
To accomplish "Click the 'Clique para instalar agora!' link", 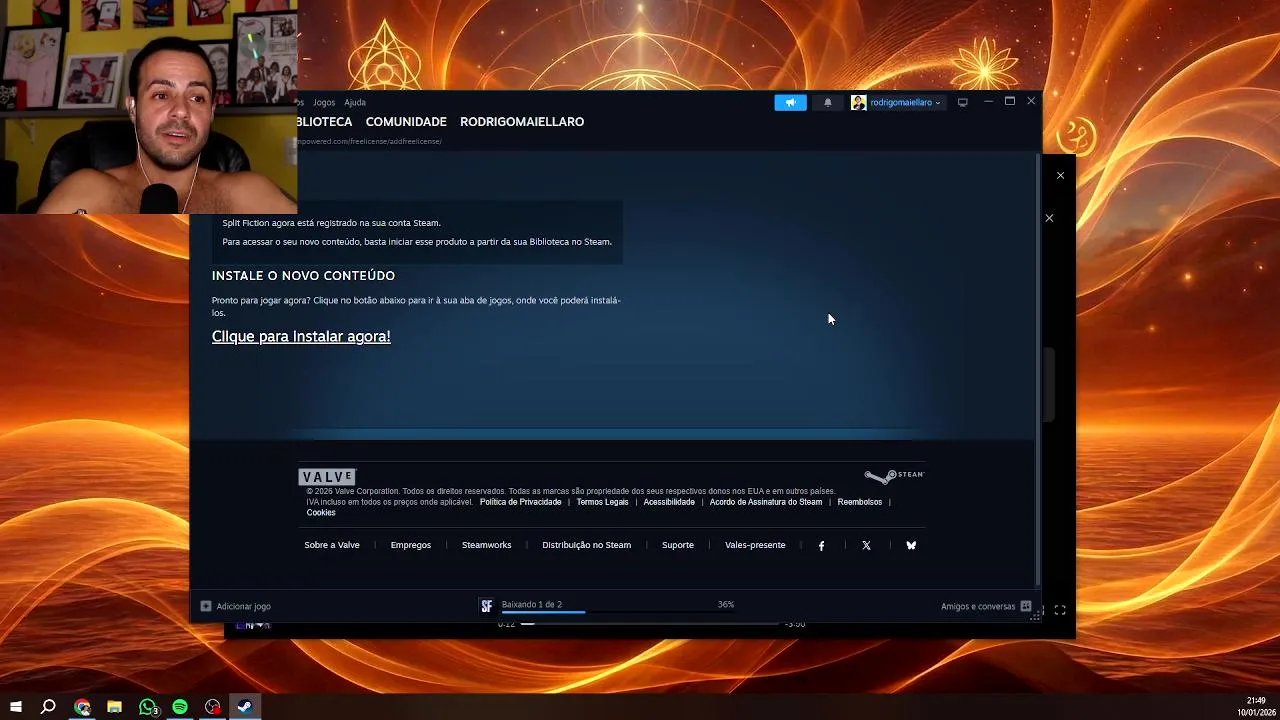I will coord(301,336).
